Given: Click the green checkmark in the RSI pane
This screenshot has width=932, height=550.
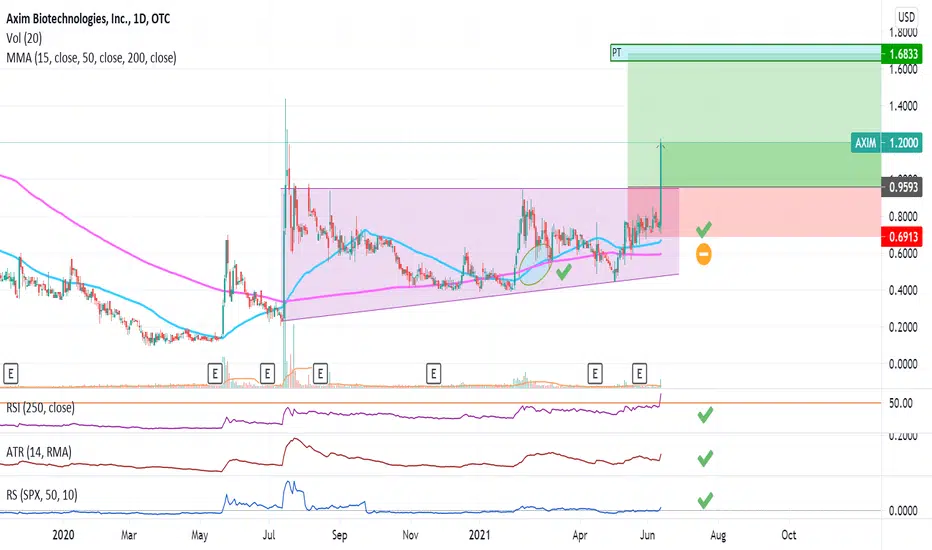Looking at the screenshot, I should [x=705, y=414].
